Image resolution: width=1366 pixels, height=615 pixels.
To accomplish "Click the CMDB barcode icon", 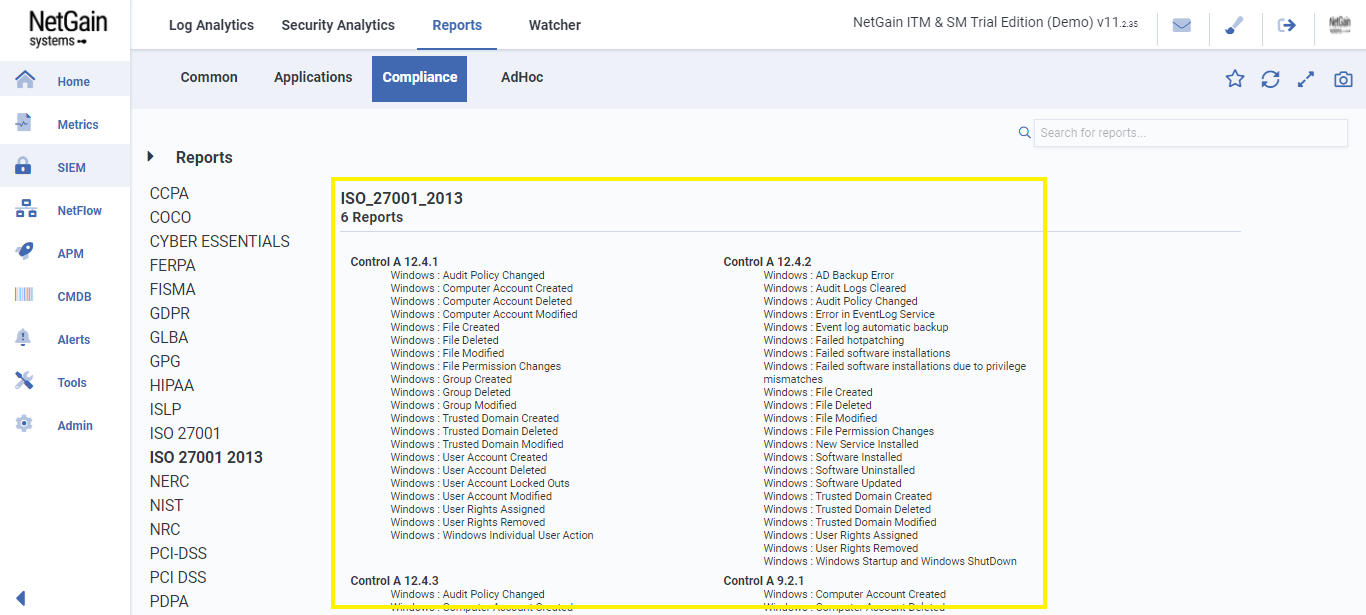I will pyautogui.click(x=24, y=295).
